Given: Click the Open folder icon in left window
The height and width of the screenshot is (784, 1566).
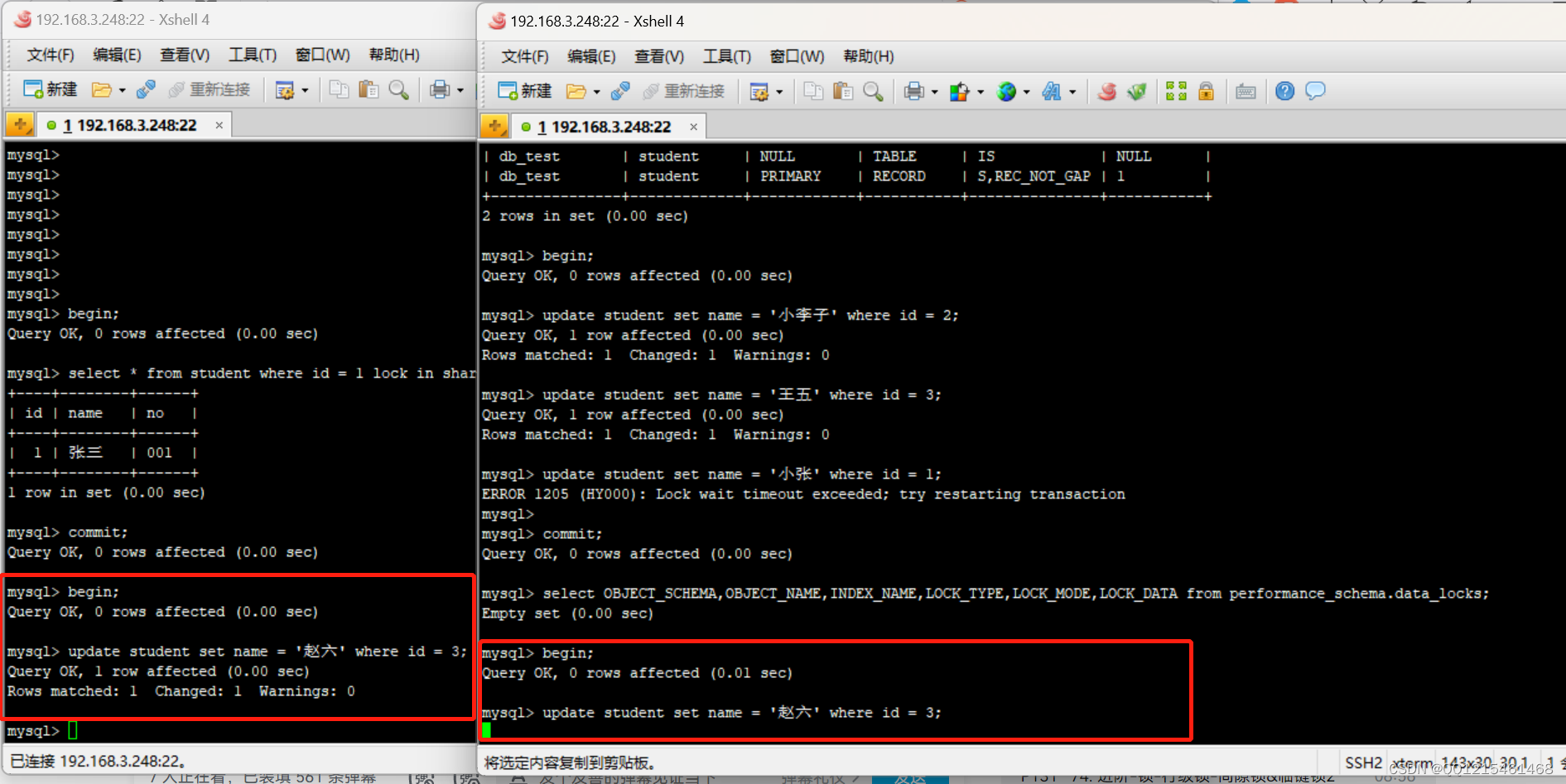Looking at the screenshot, I should tap(101, 89).
